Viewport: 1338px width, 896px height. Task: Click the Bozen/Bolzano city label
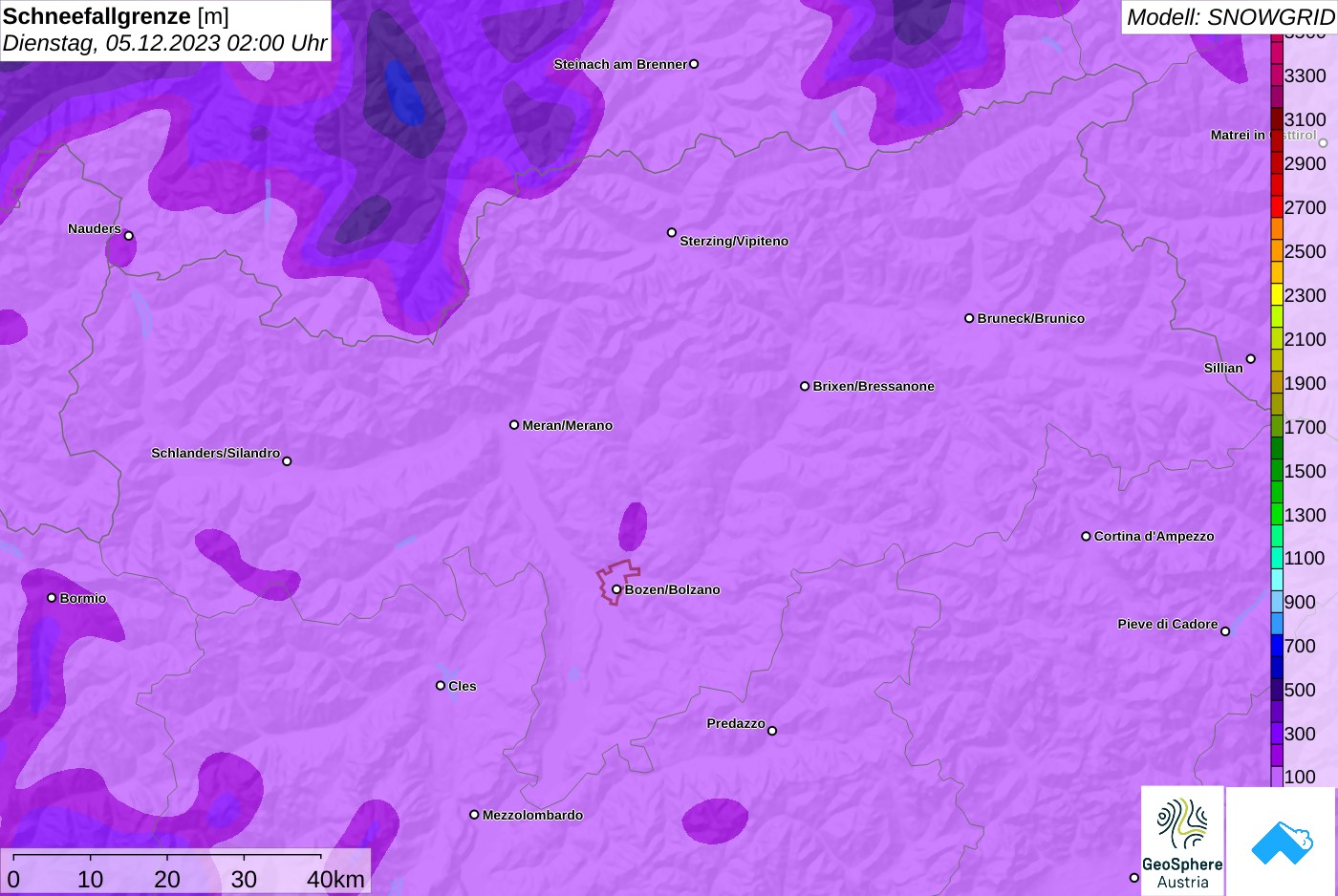point(672,589)
